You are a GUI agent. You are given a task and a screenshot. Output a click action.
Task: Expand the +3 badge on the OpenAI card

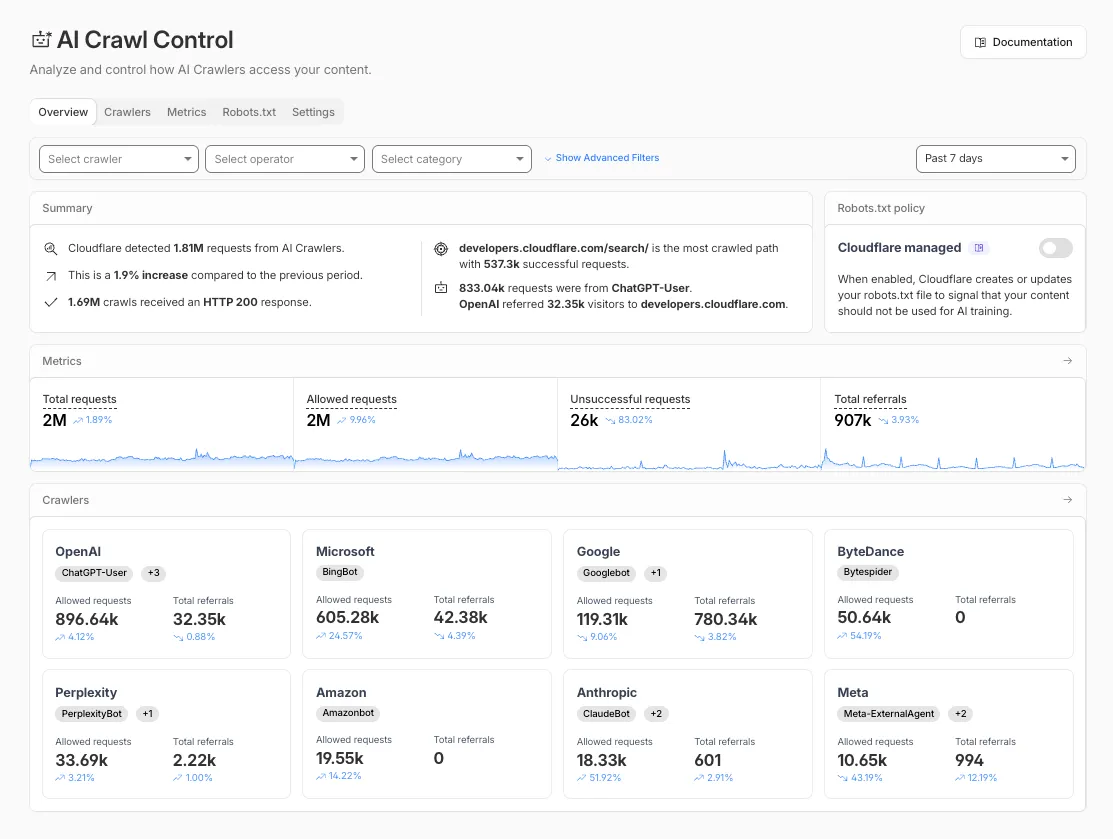[153, 573]
